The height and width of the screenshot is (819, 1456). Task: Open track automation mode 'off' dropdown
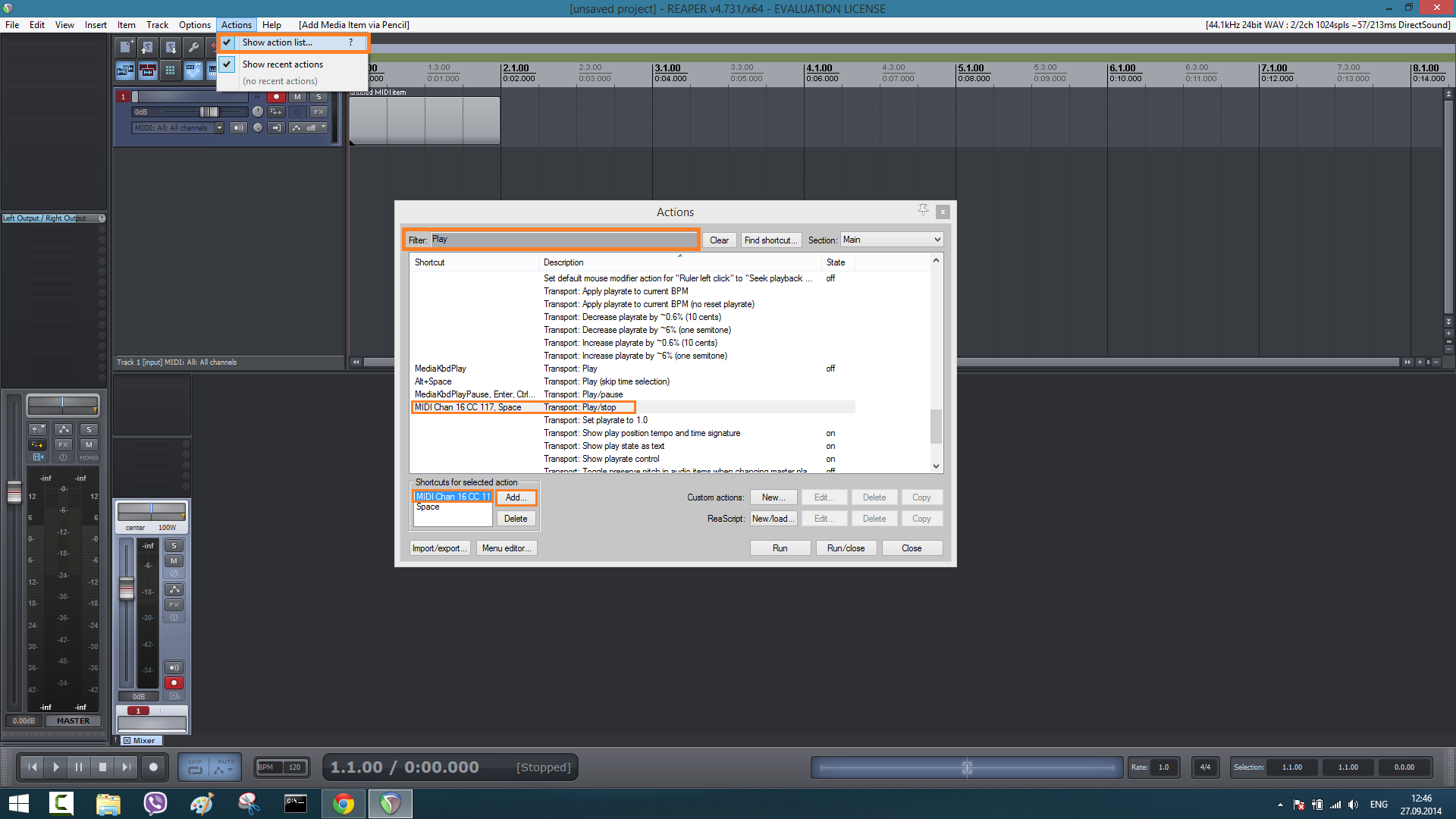click(x=309, y=128)
